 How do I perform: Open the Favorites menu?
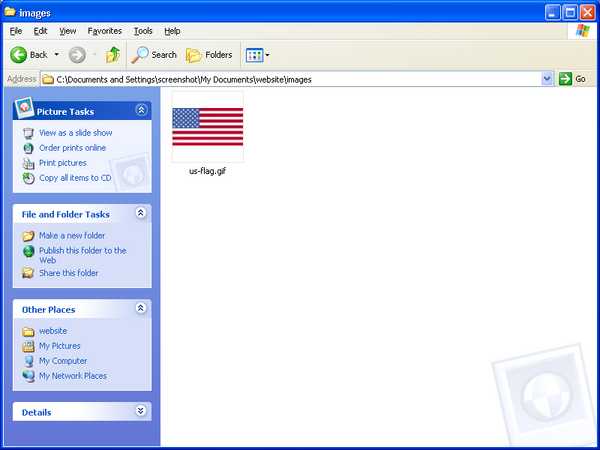pyautogui.click(x=104, y=31)
